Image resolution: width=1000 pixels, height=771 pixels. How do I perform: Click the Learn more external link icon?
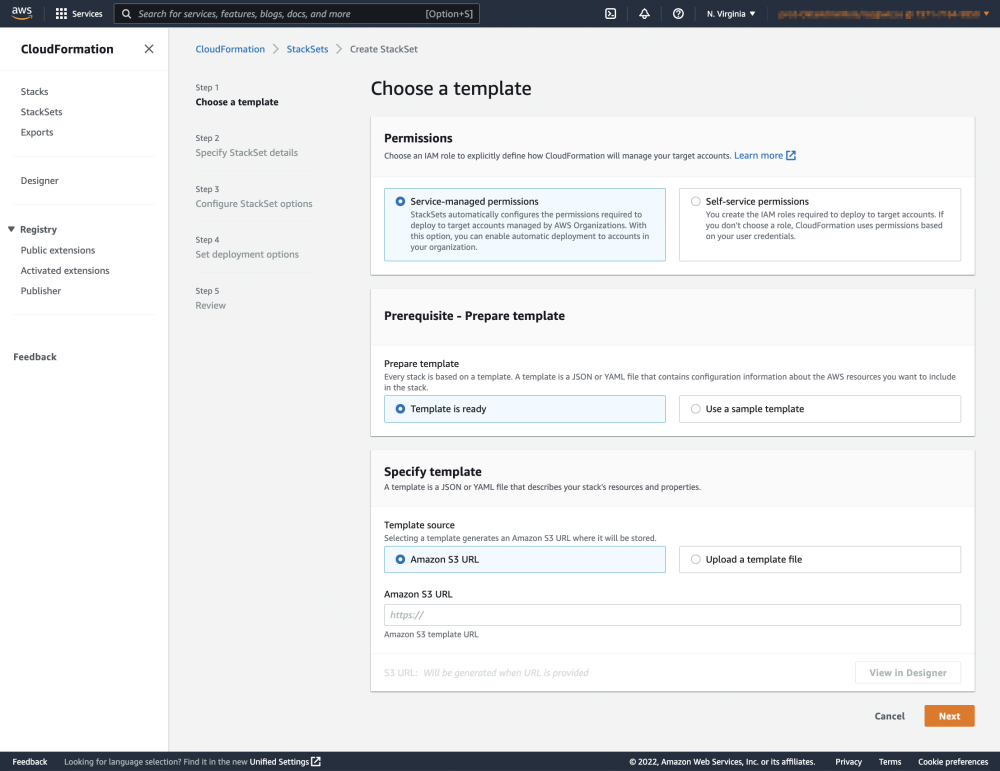coord(791,156)
